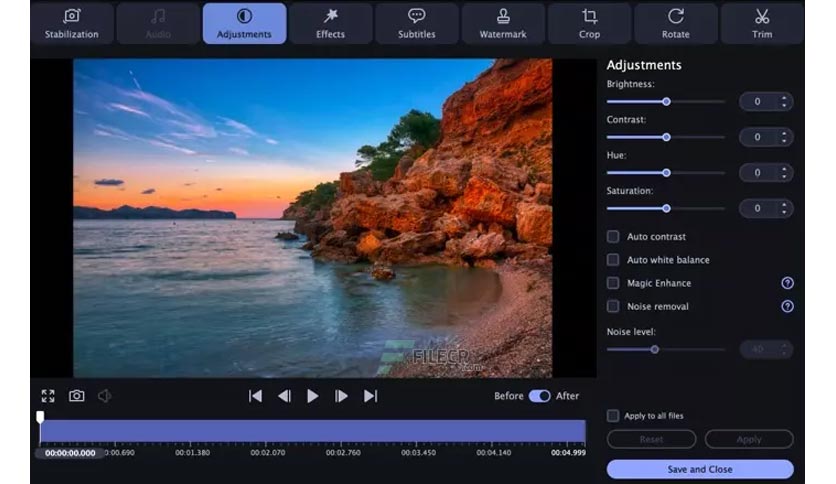Skip to the end of video
The height and width of the screenshot is (484, 836).
[370, 396]
